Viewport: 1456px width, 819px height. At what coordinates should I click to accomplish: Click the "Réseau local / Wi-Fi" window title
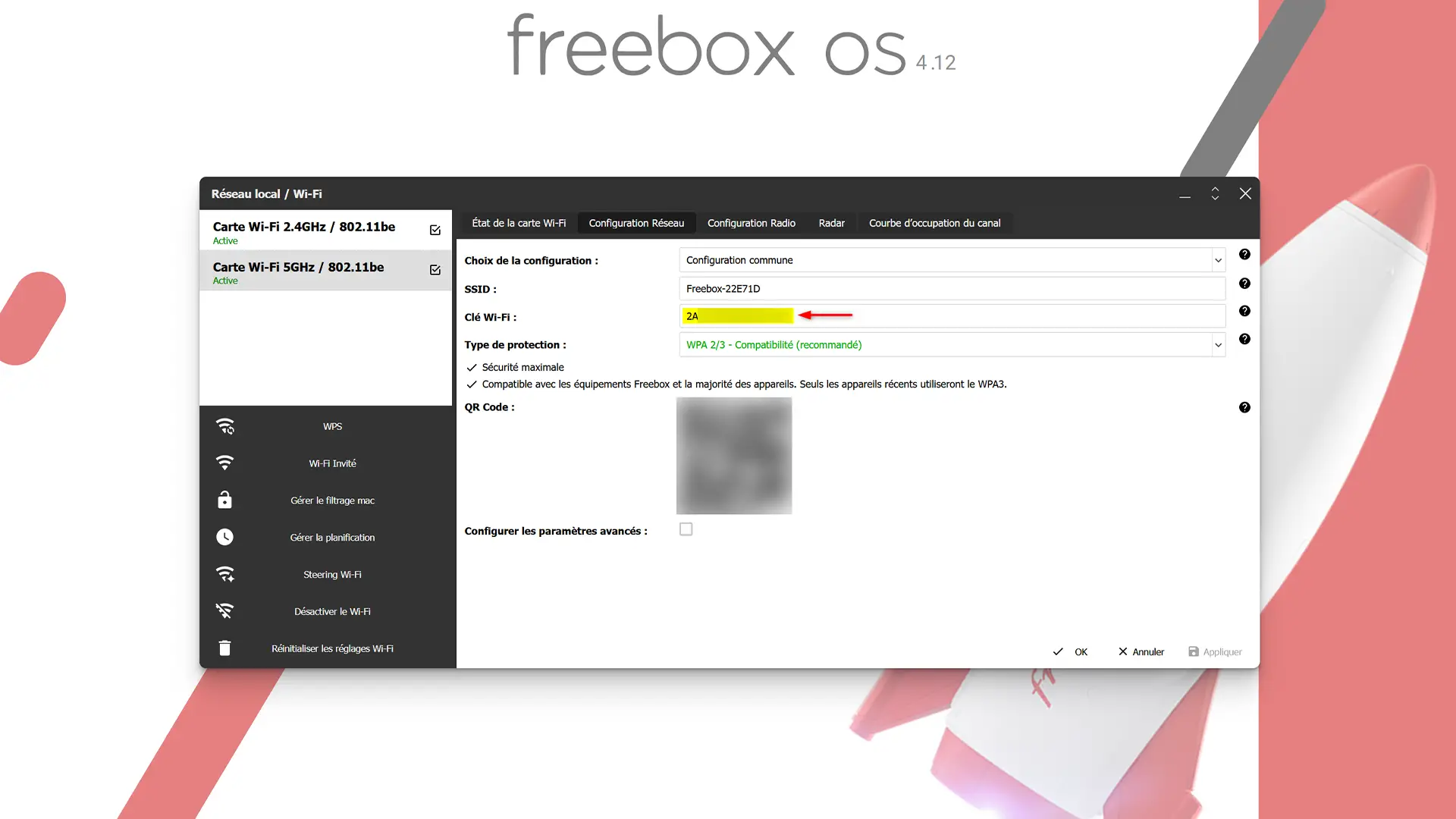(266, 194)
